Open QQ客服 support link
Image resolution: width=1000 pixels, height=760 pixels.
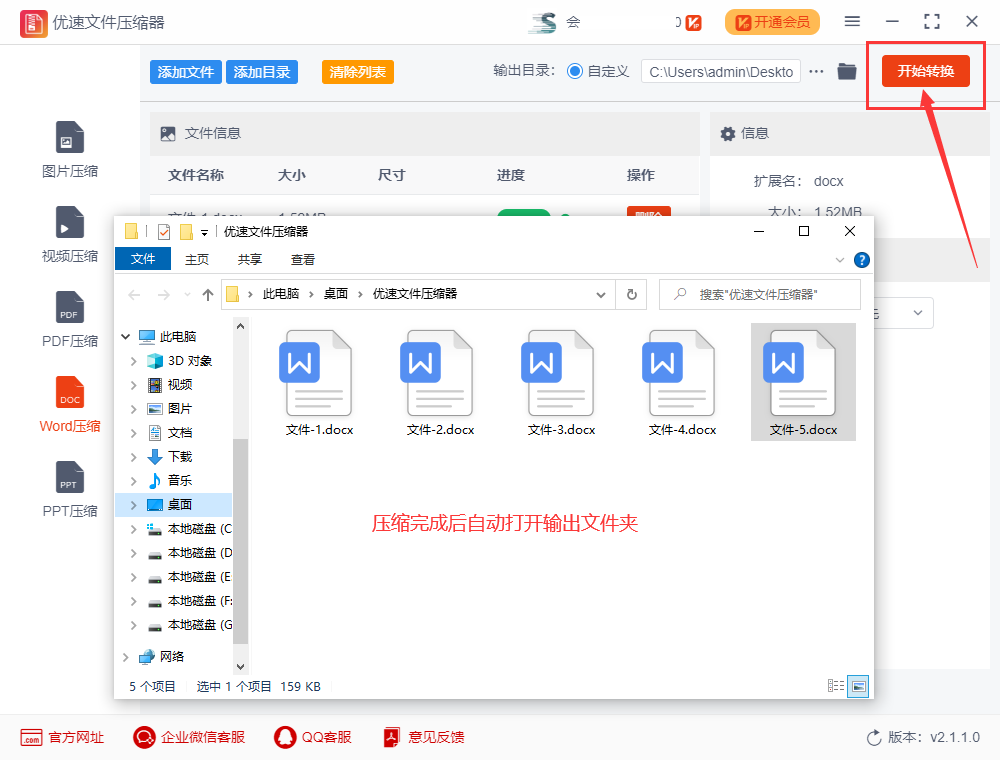(312, 738)
